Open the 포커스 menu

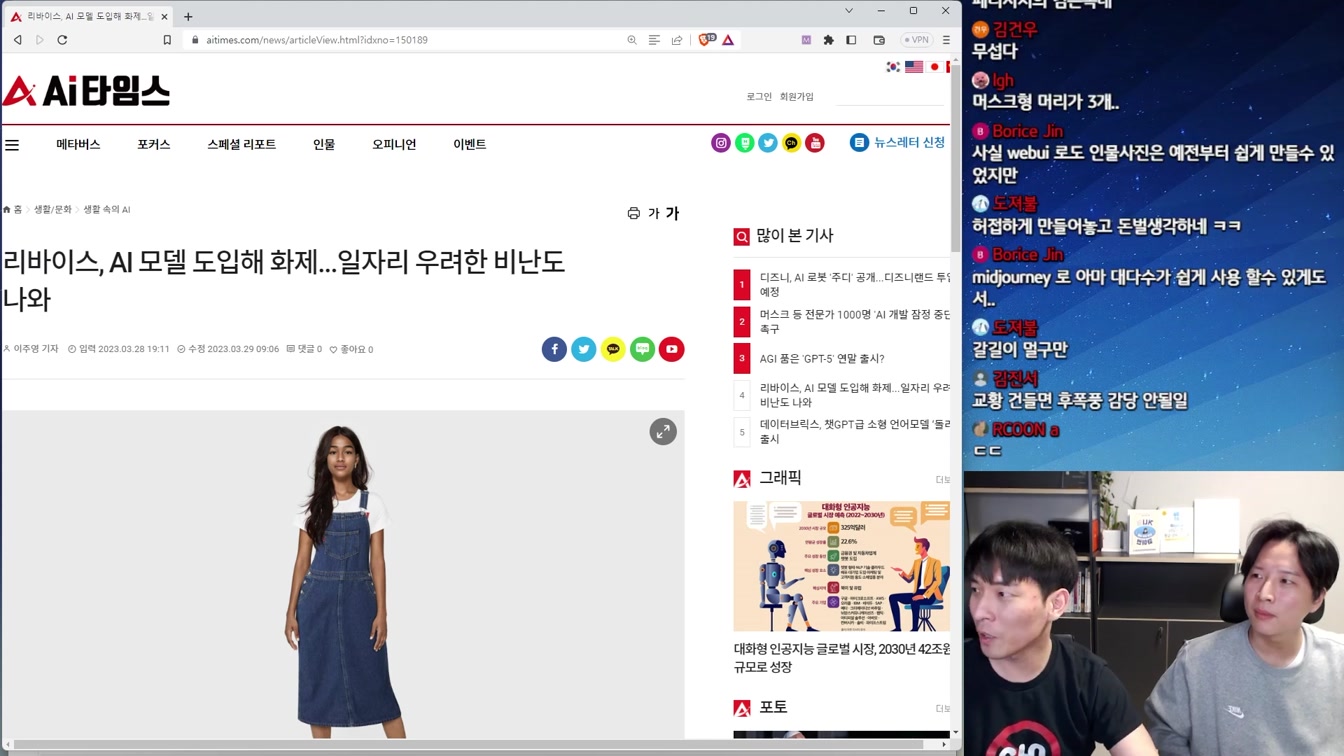pyautogui.click(x=154, y=145)
